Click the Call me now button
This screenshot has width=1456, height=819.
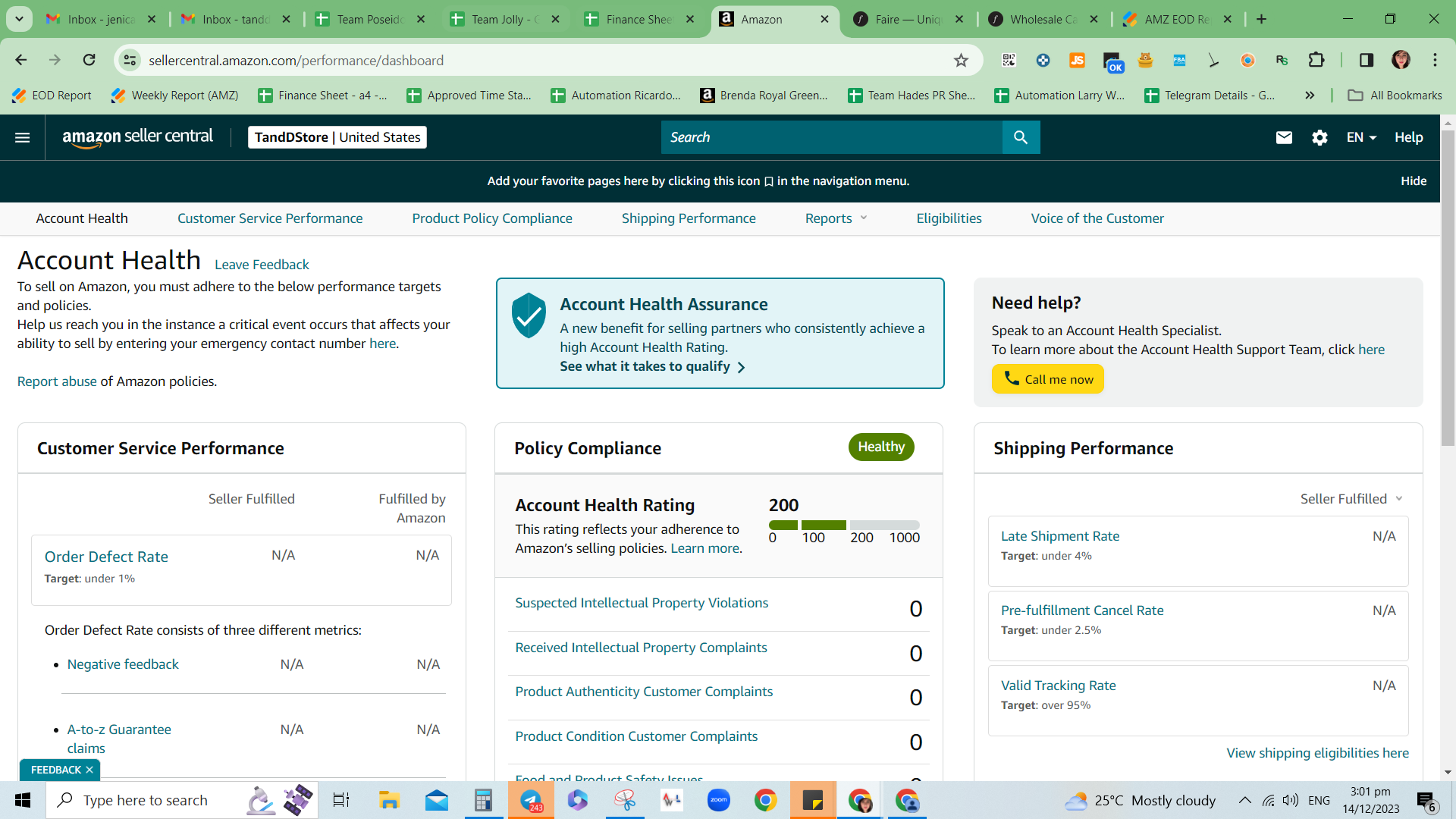point(1047,379)
